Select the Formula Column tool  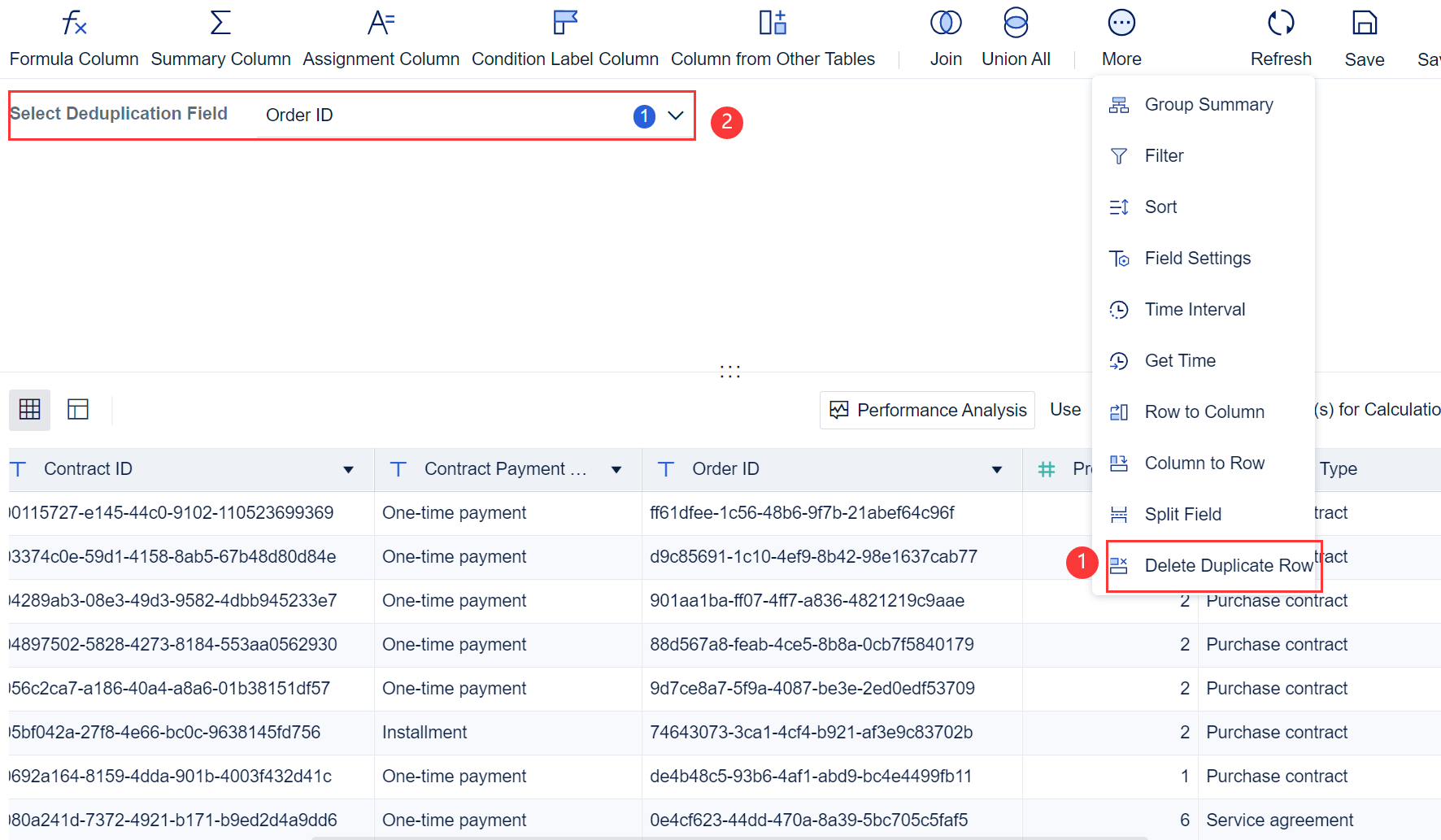click(x=73, y=37)
